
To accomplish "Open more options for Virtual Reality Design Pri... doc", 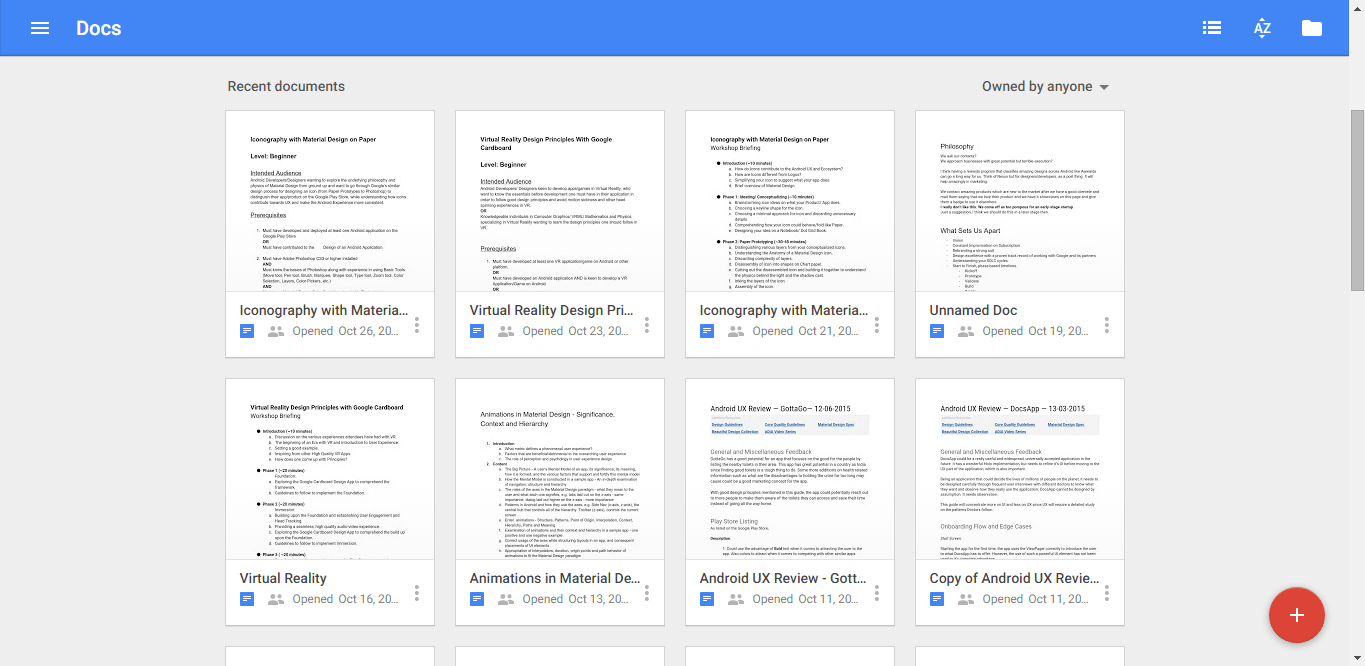I will click(x=647, y=325).
